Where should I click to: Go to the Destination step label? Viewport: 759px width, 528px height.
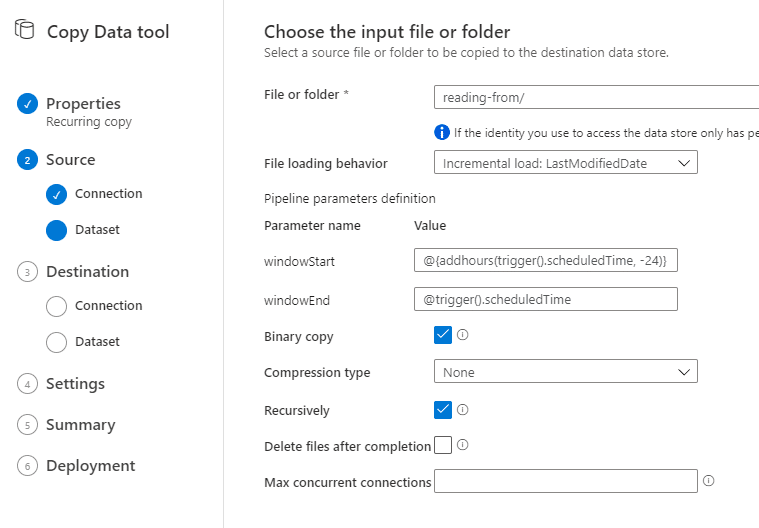88,272
